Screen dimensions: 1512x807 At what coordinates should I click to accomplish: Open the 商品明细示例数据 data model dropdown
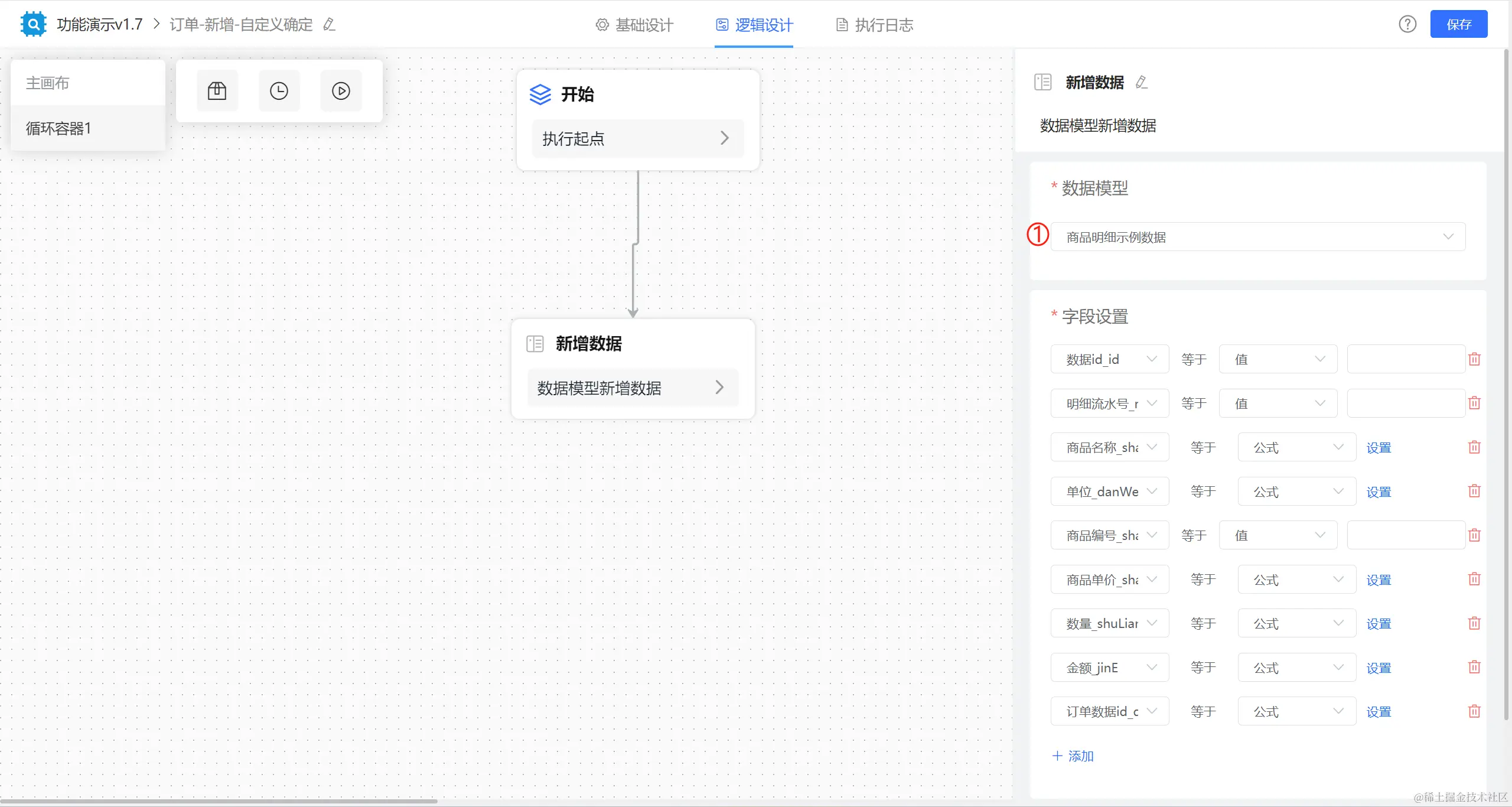pyautogui.click(x=1258, y=237)
